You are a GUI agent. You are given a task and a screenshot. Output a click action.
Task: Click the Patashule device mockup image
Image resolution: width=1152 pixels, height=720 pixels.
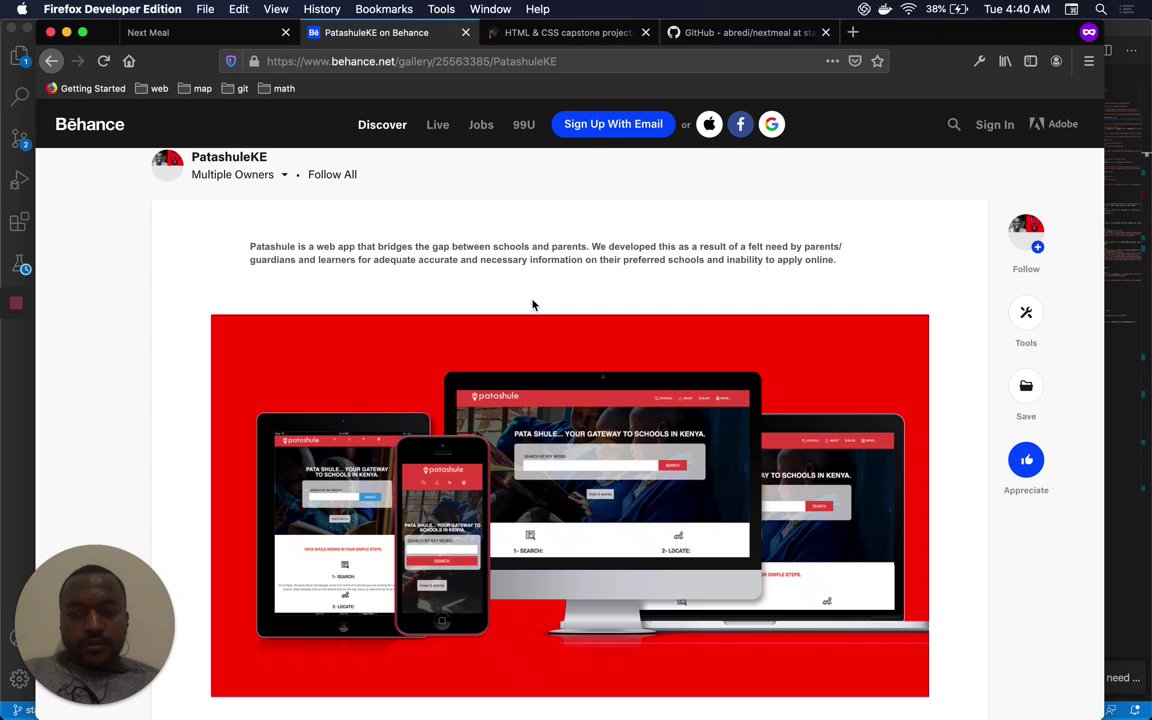coord(569,505)
